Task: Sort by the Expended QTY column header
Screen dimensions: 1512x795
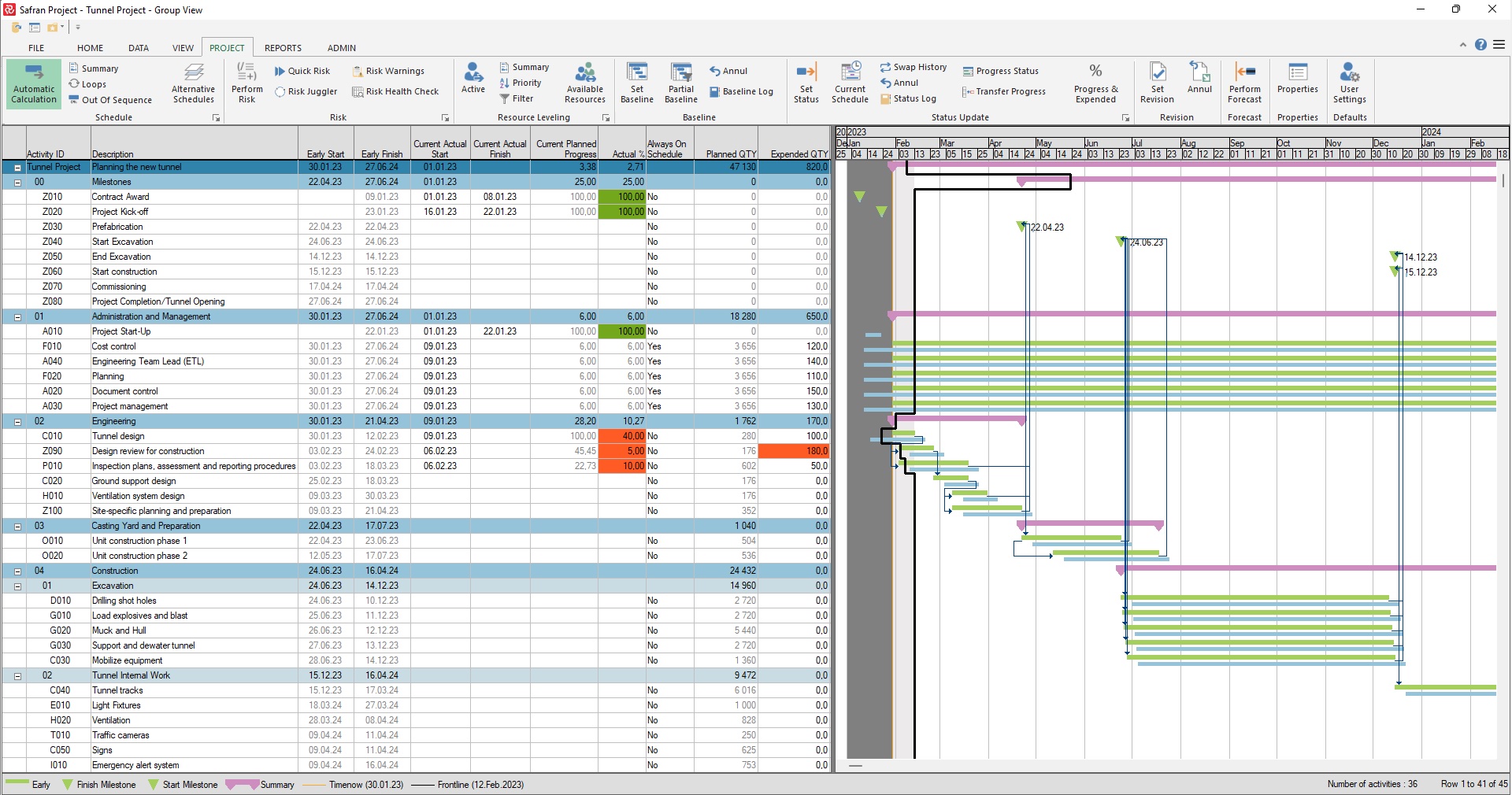Action: [795, 143]
